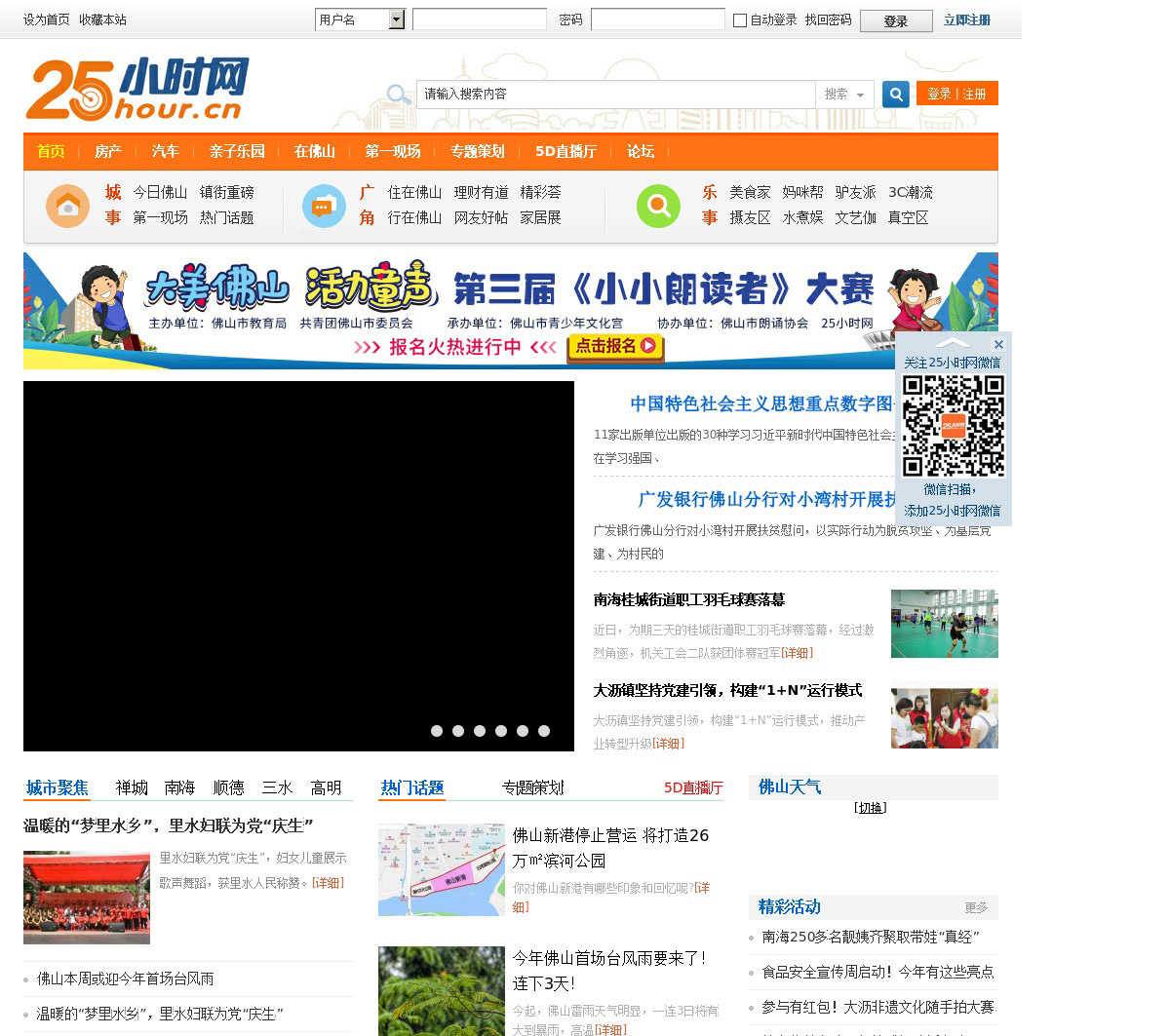Expand the 搜索 type dropdown
Viewport: 1170px width, 1036px height.
pyautogui.click(x=843, y=95)
